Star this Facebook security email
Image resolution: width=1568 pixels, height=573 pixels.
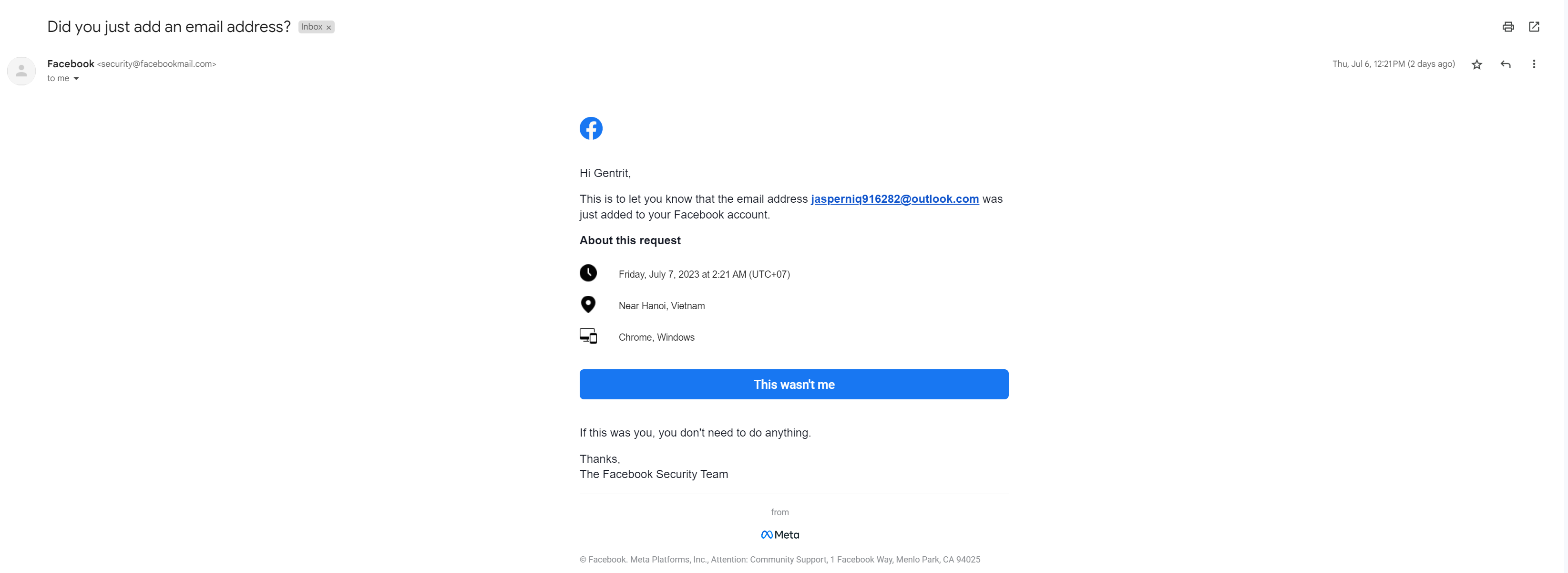tap(1476, 64)
